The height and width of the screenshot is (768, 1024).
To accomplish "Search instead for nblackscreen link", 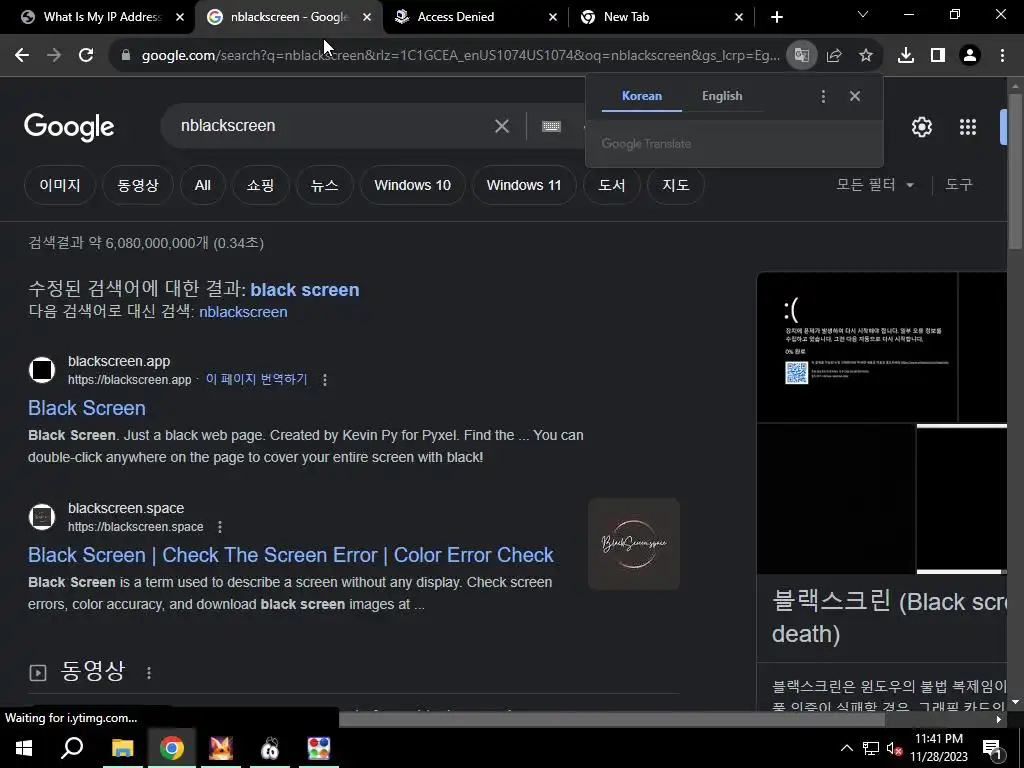I will 243,312.
